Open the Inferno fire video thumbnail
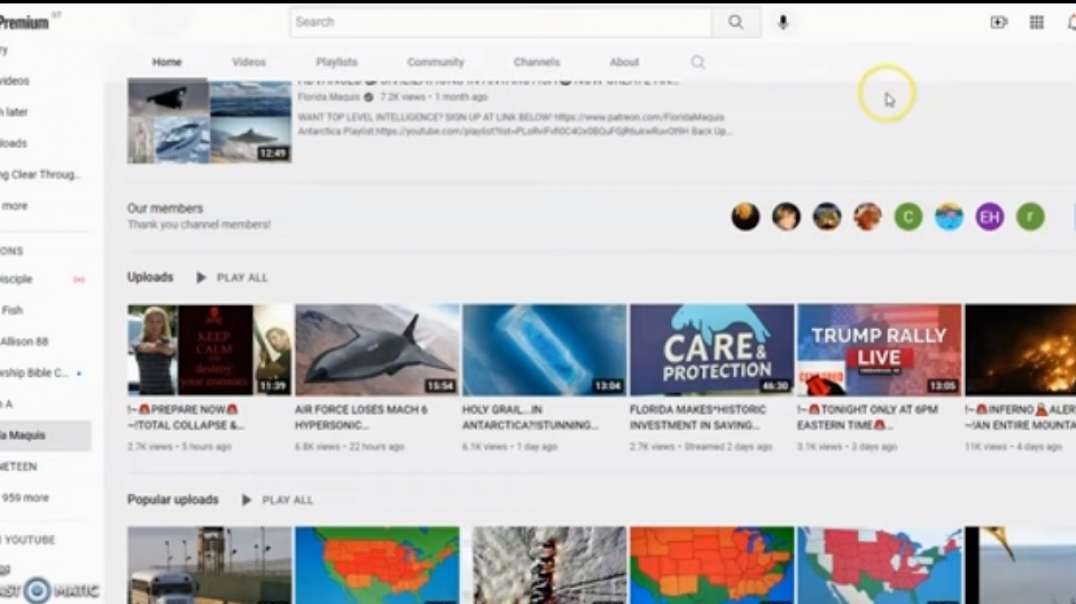Screen dimensions: 1076x604 (1020, 350)
